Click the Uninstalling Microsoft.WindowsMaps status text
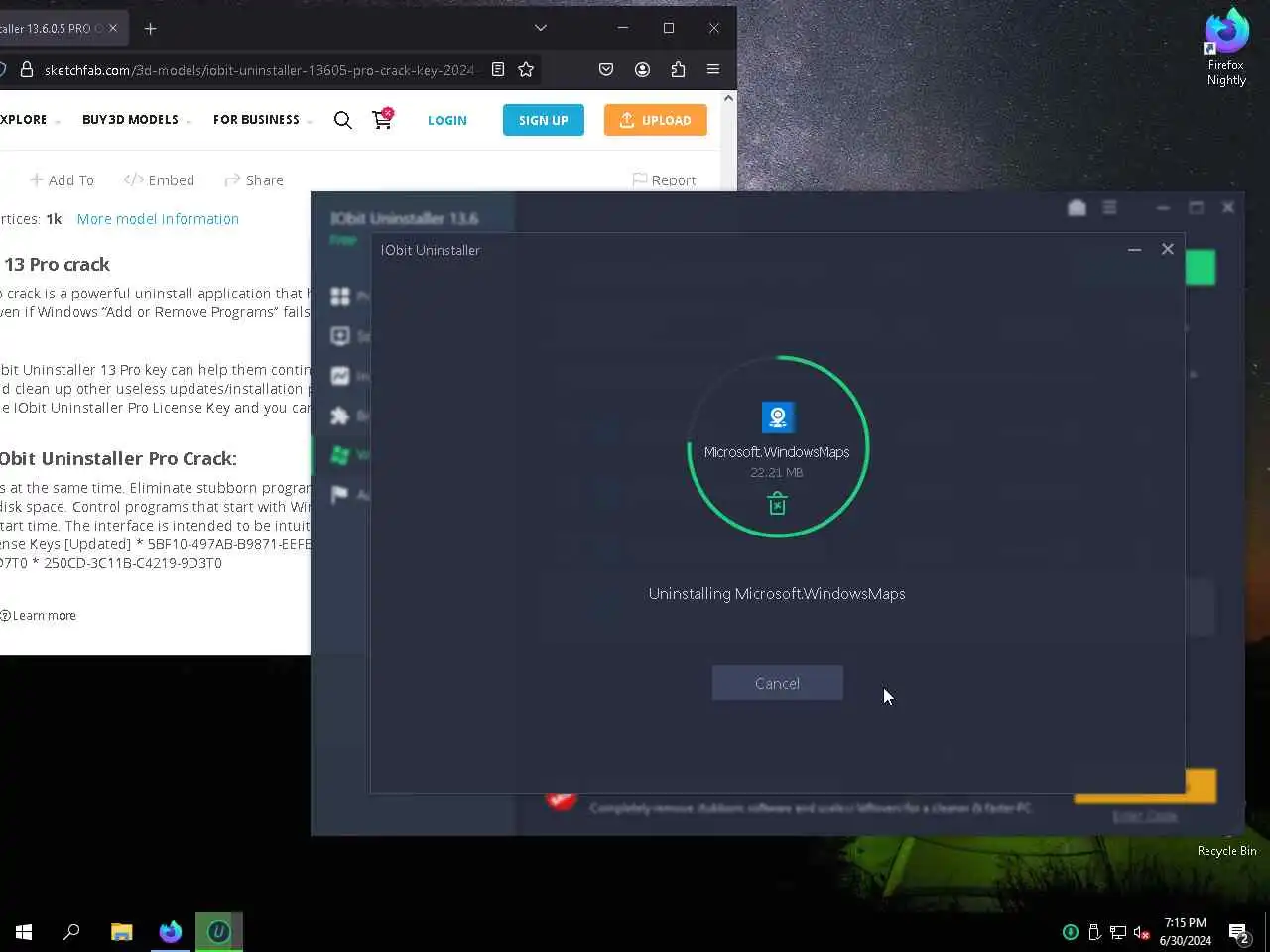 pos(777,594)
